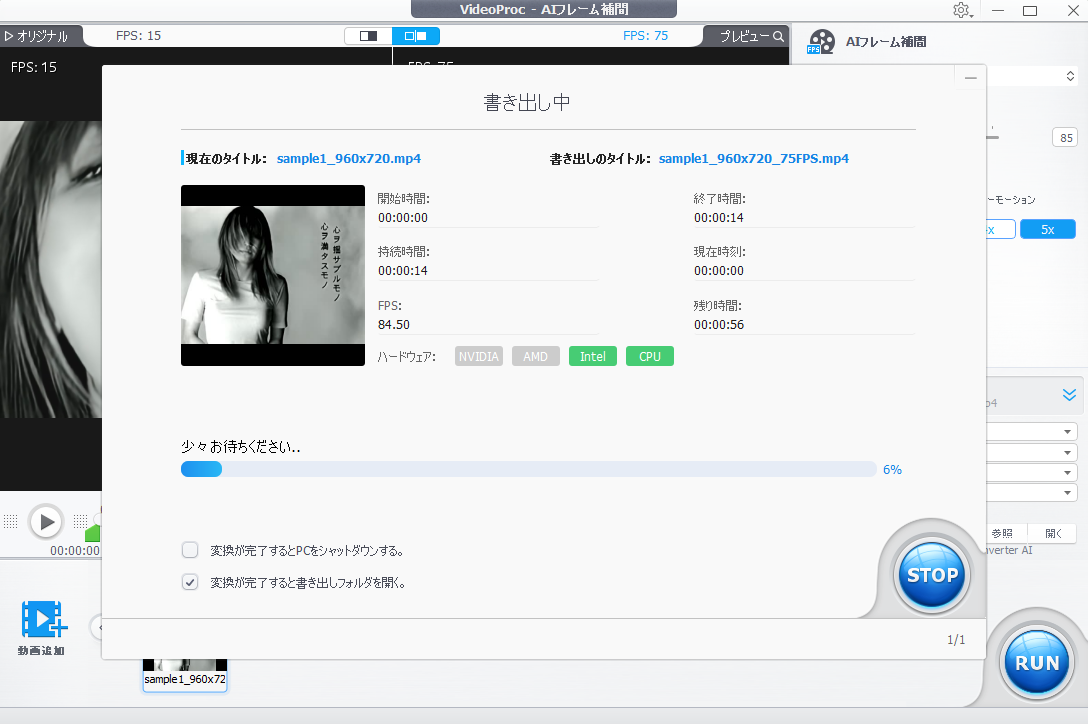Click the 6% progress percentage

tap(892, 470)
